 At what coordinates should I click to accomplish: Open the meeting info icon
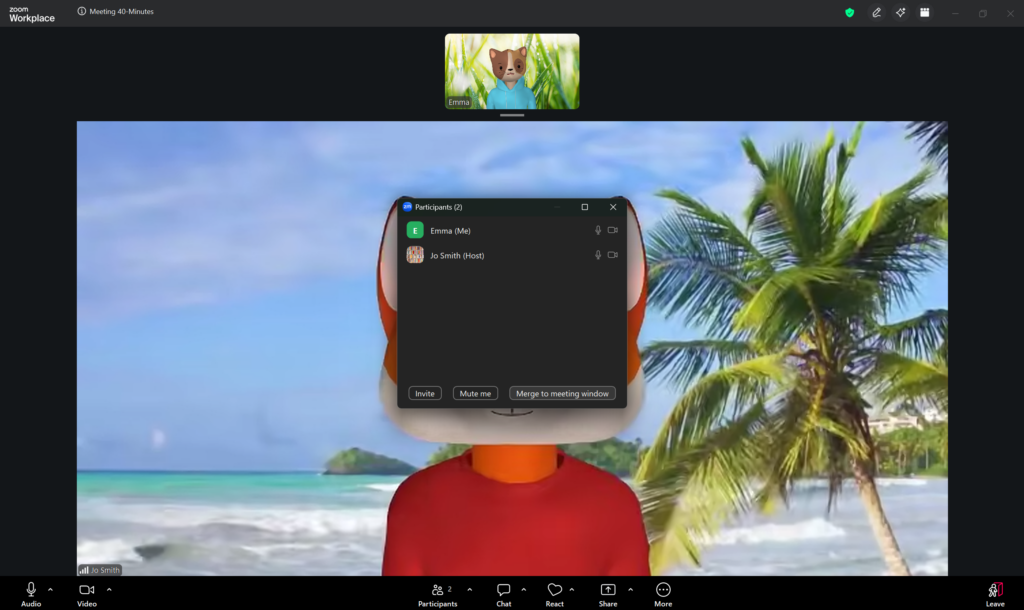(x=82, y=11)
